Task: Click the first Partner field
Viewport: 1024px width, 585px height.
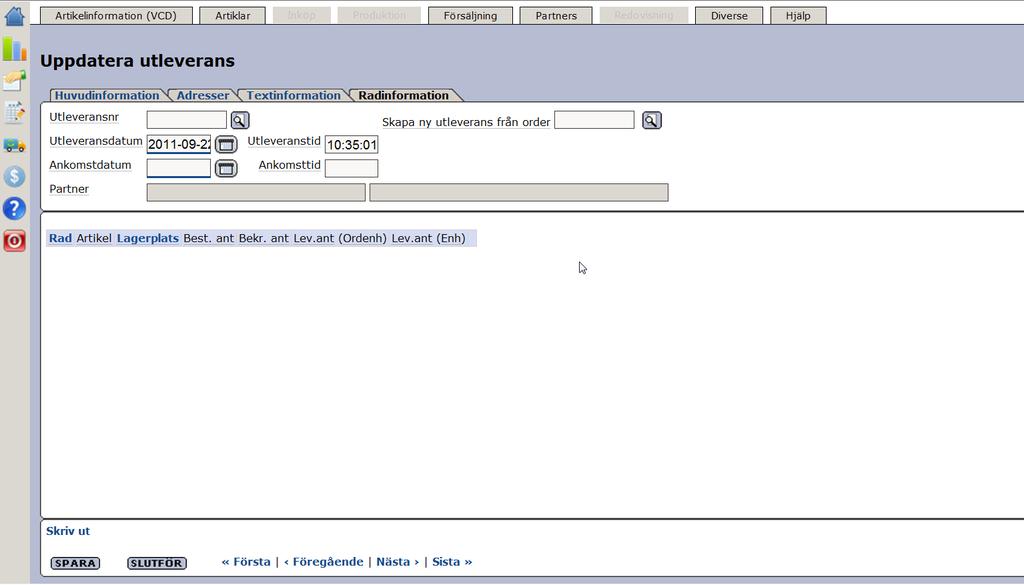Action: point(256,193)
